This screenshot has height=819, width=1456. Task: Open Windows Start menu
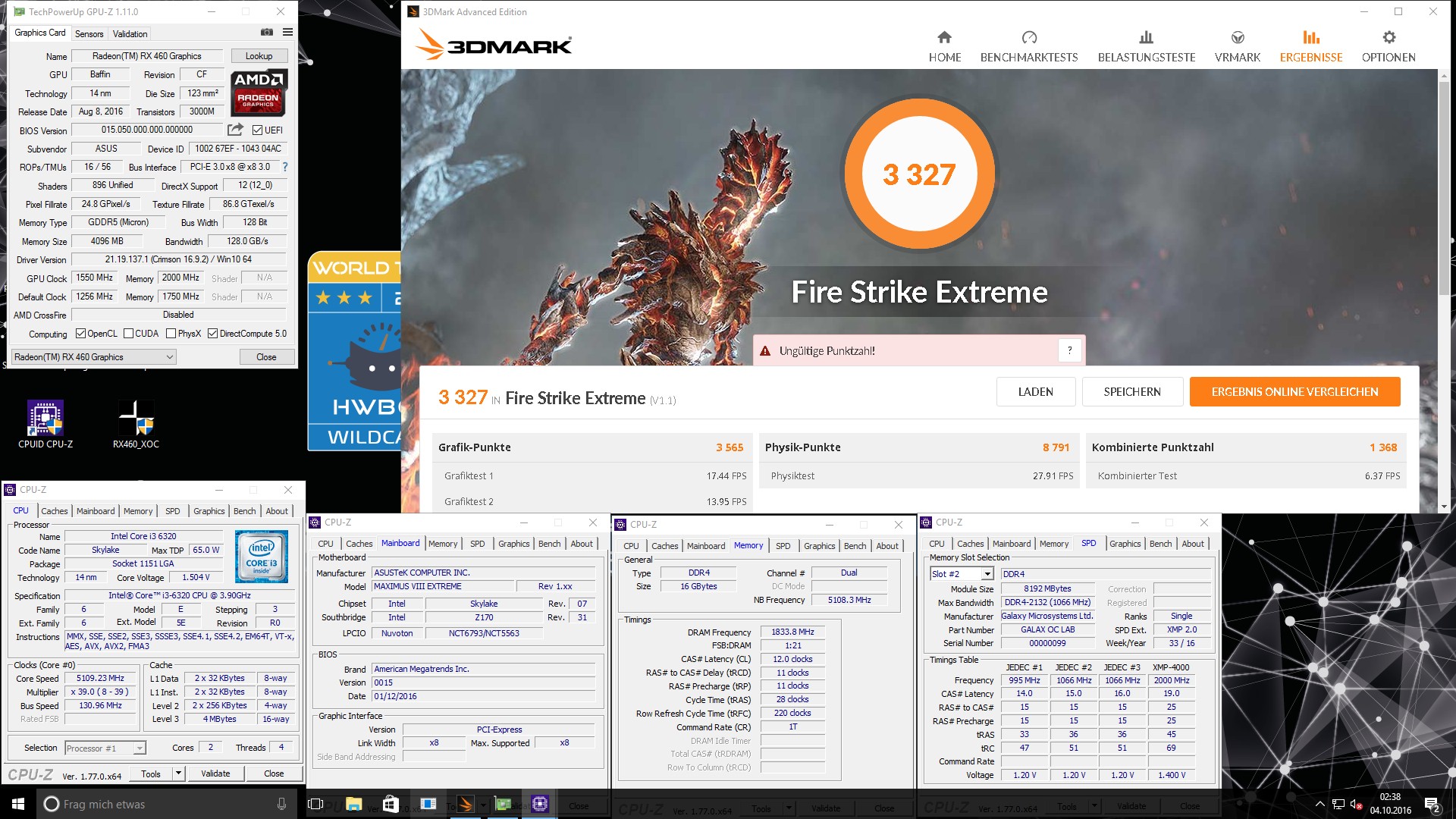click(18, 804)
